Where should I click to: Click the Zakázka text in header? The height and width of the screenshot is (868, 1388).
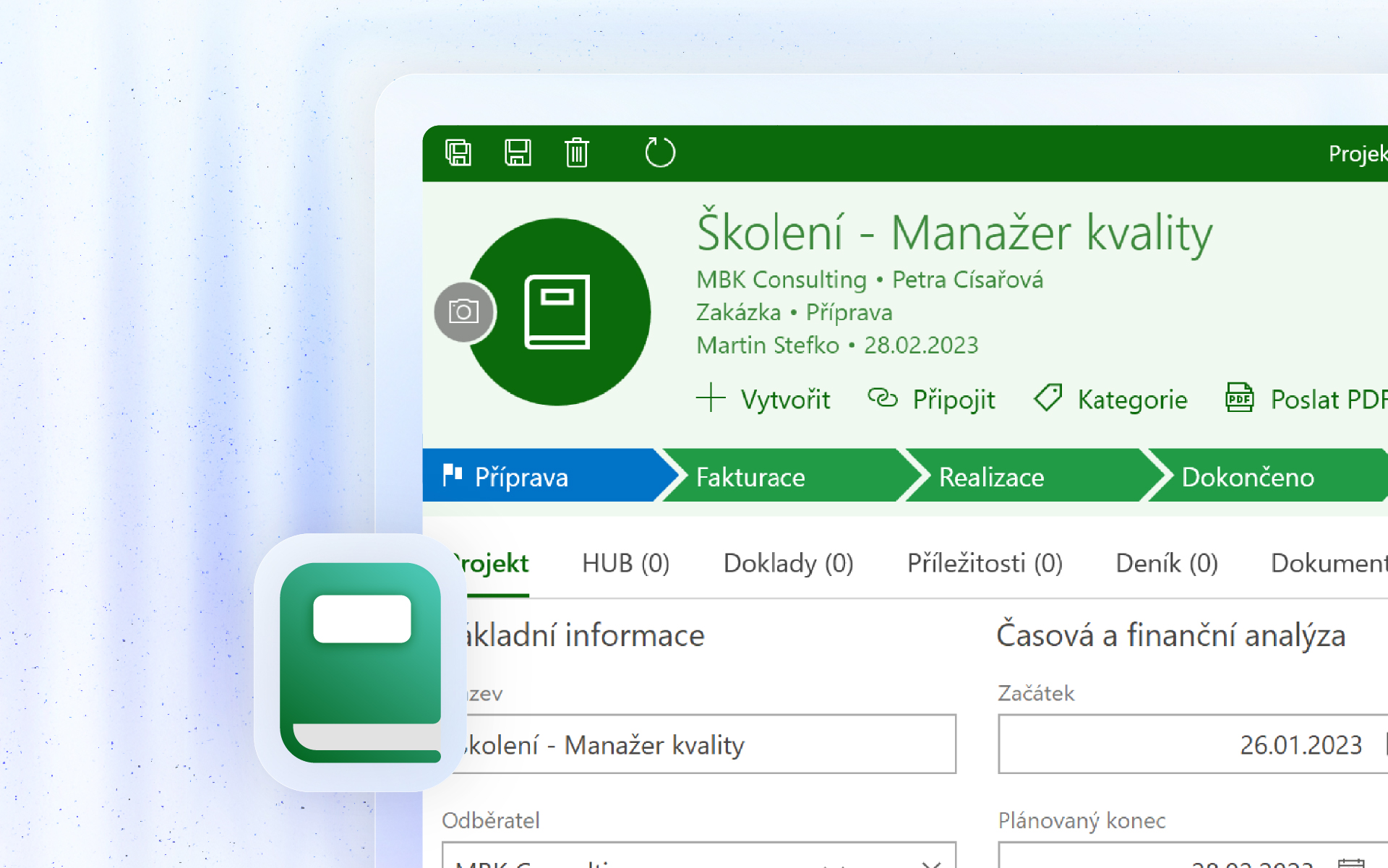point(738,312)
